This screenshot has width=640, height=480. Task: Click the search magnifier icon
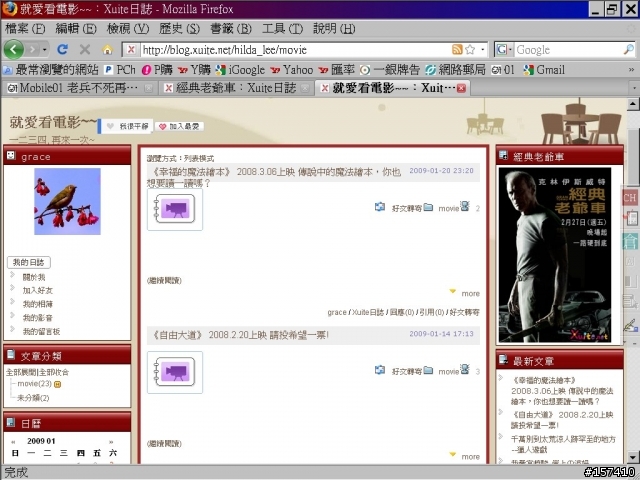[629, 49]
